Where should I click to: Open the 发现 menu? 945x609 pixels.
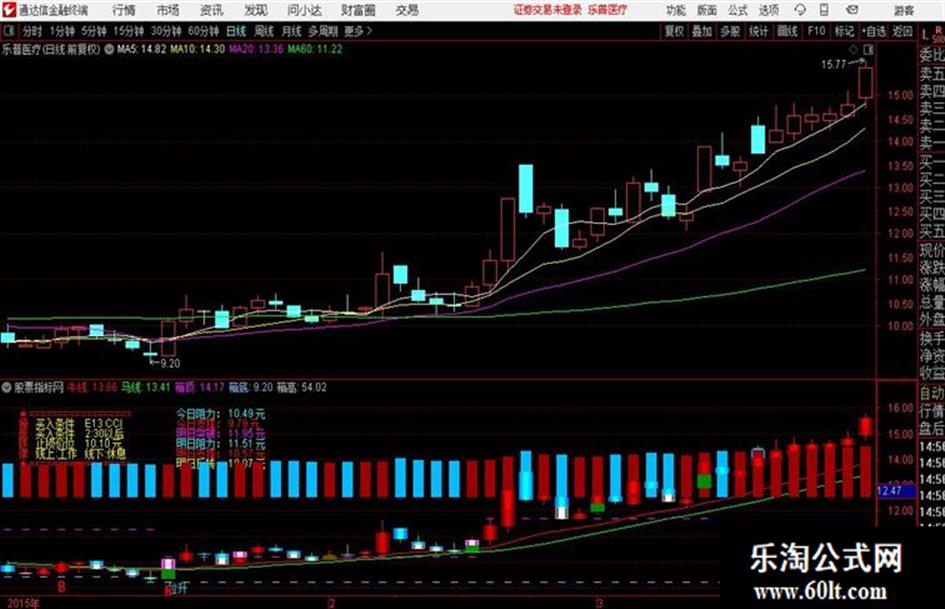coord(256,10)
